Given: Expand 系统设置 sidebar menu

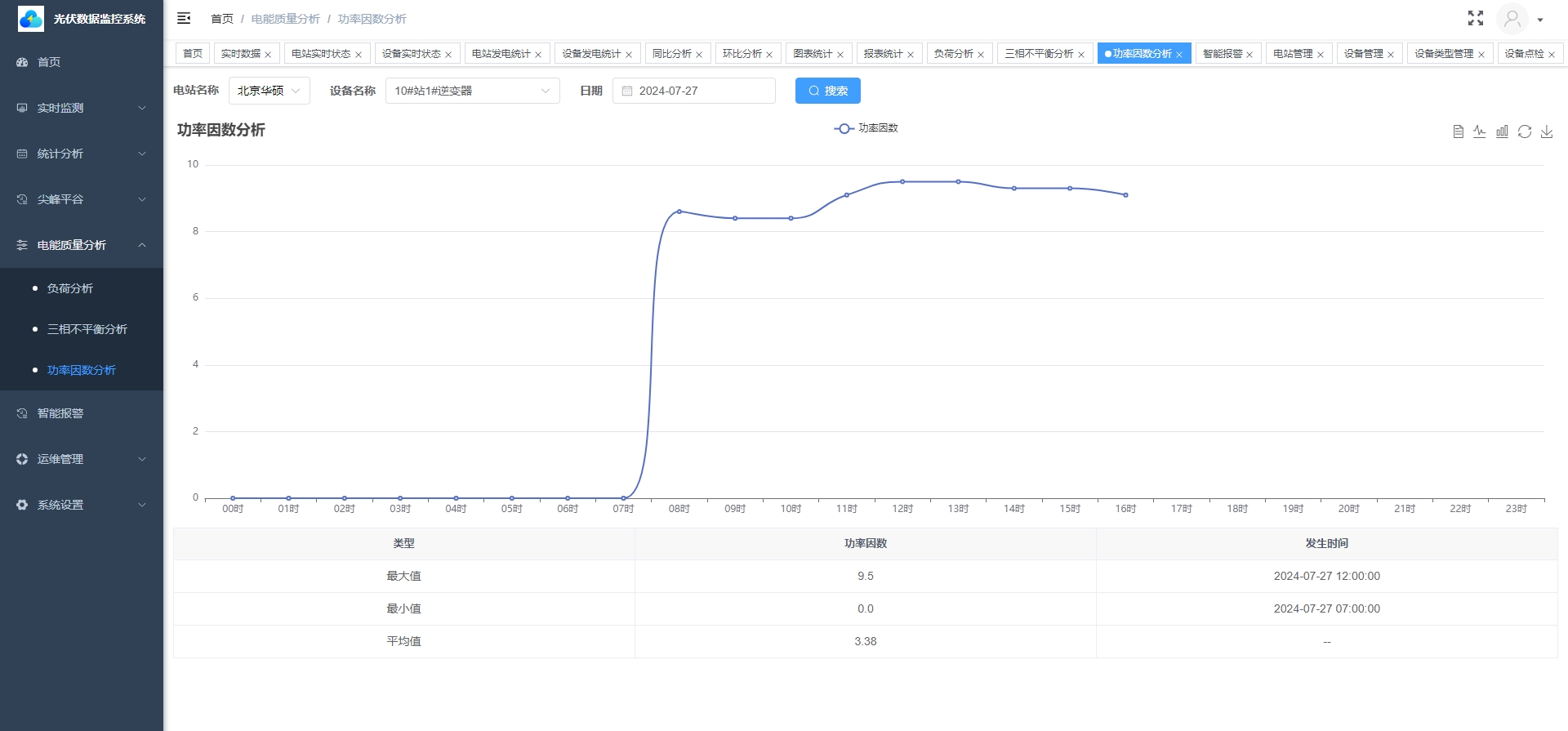Looking at the screenshot, I should click(x=82, y=505).
